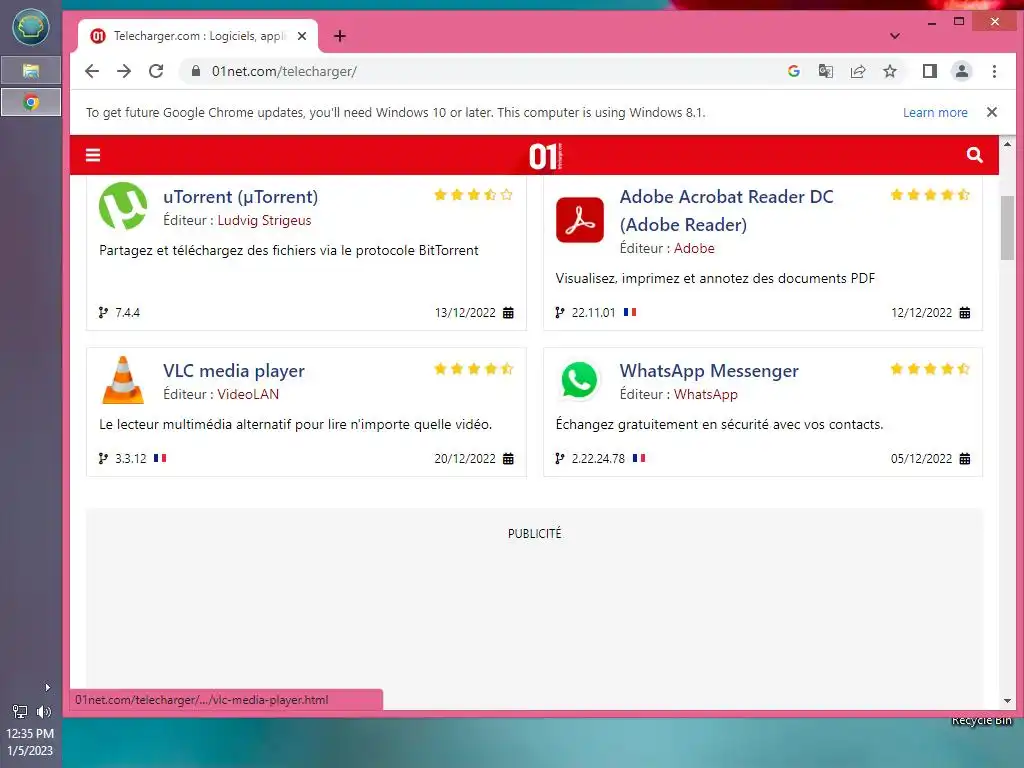
Task: Click the 01net search magnifier icon
Action: pyautogui.click(x=974, y=155)
